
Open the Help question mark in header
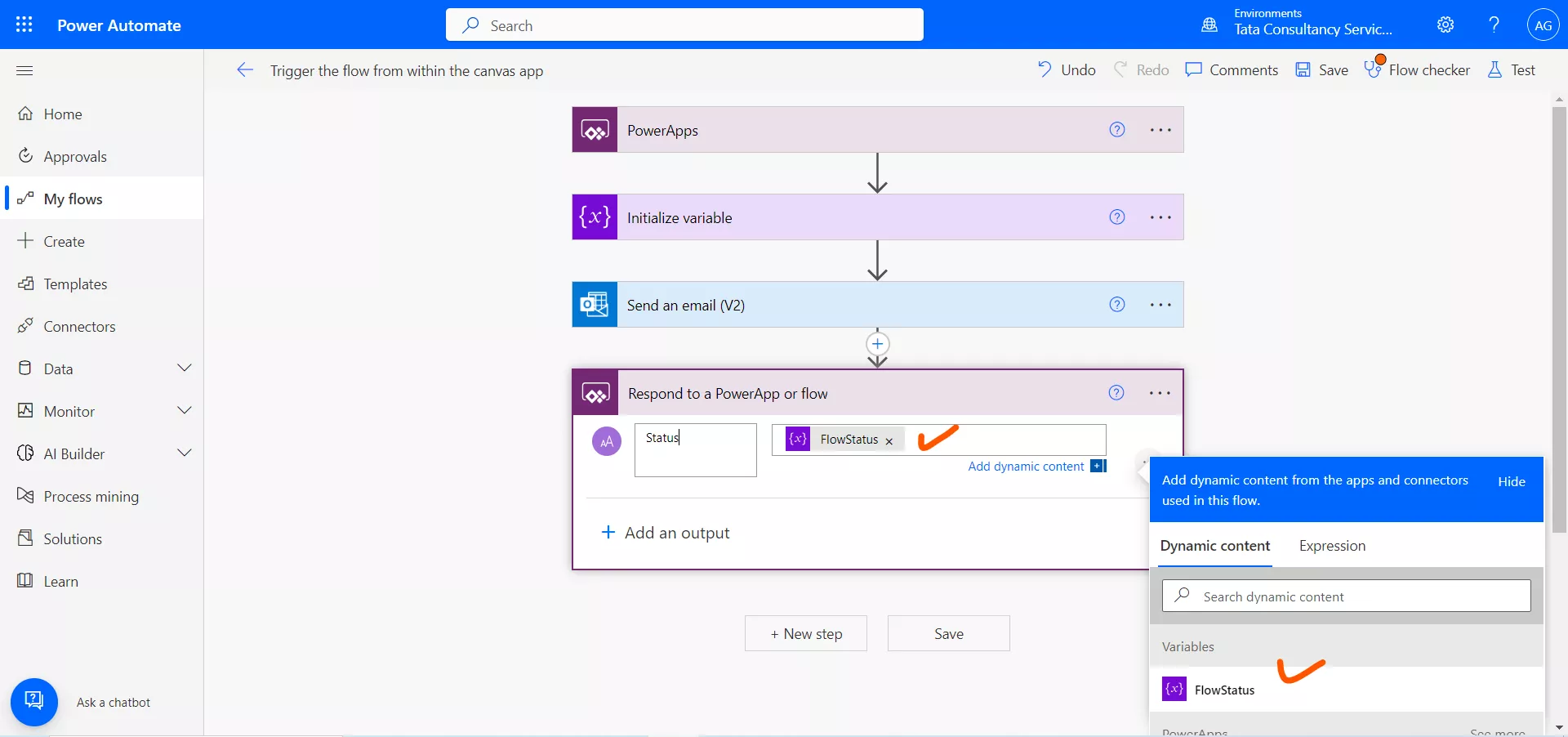click(1494, 25)
